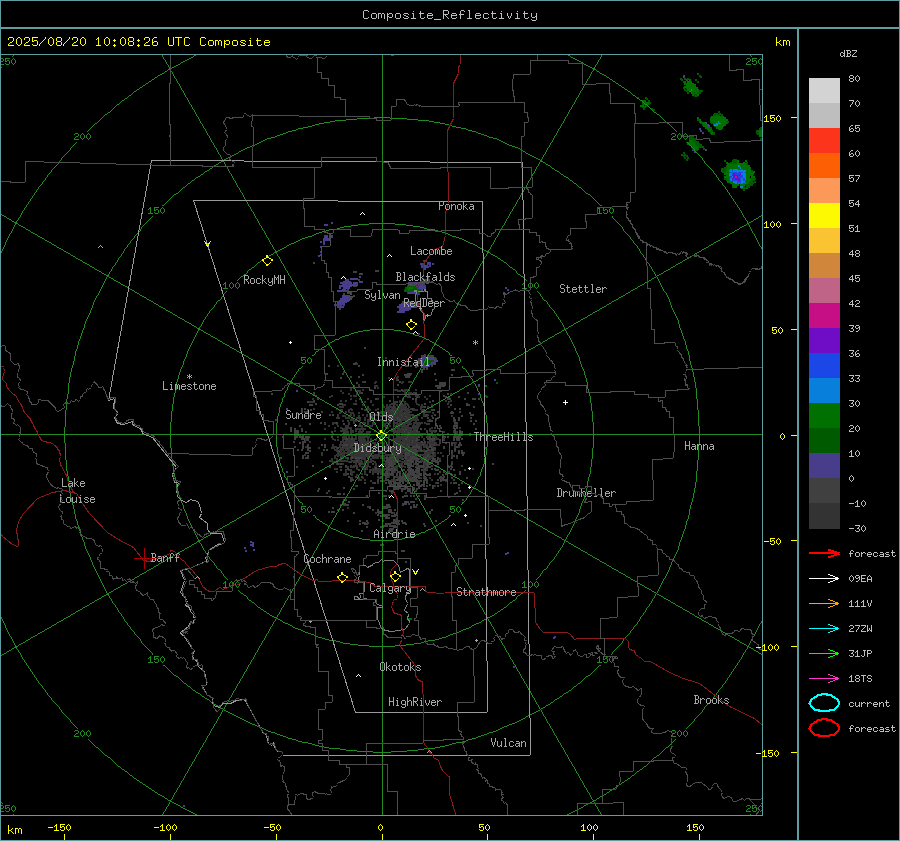Image resolution: width=900 pixels, height=841 pixels.
Task: Click the ThreeHills town label
Action: (503, 437)
